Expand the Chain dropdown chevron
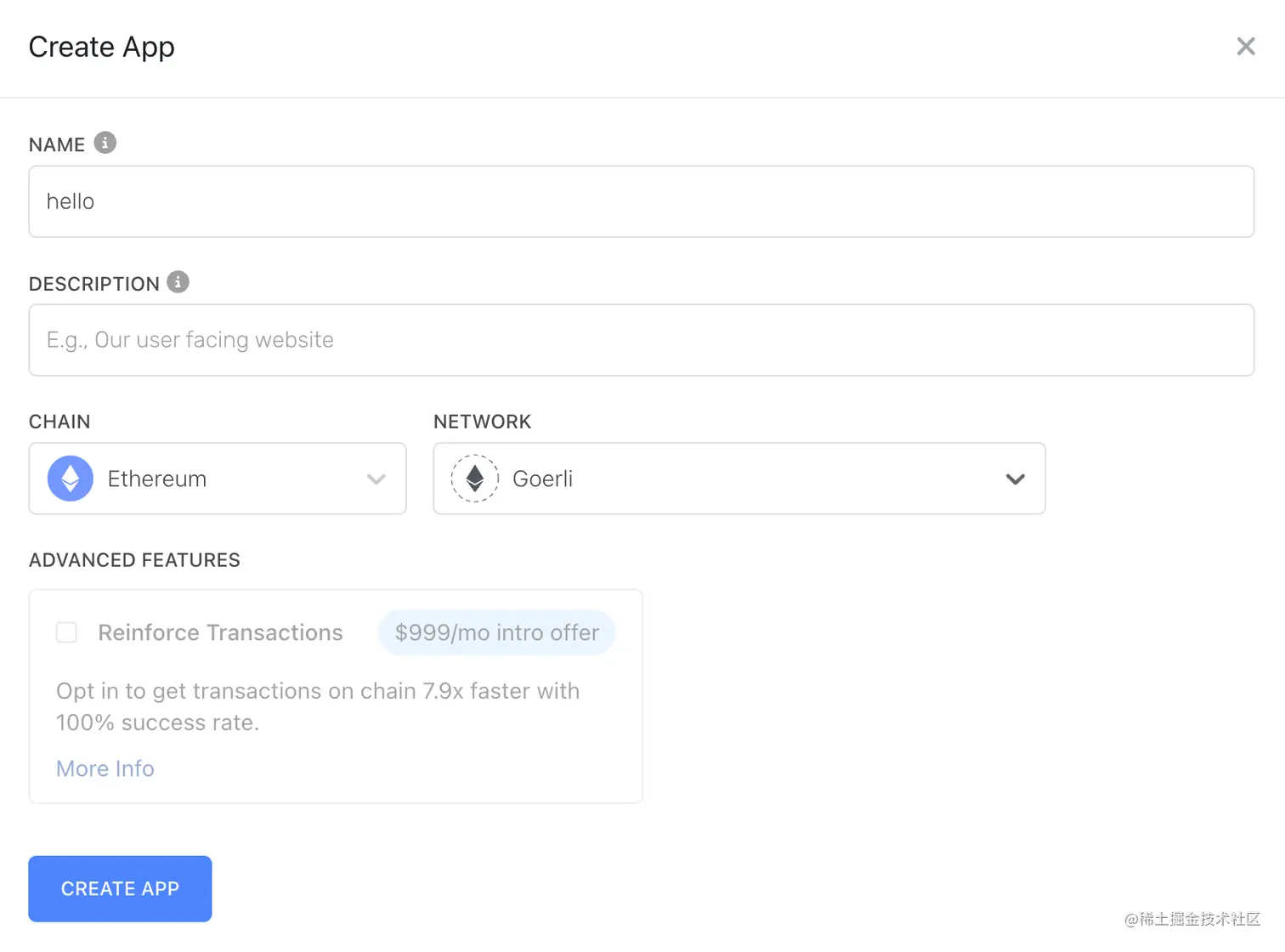The width and height of the screenshot is (1285, 952). tap(376, 479)
